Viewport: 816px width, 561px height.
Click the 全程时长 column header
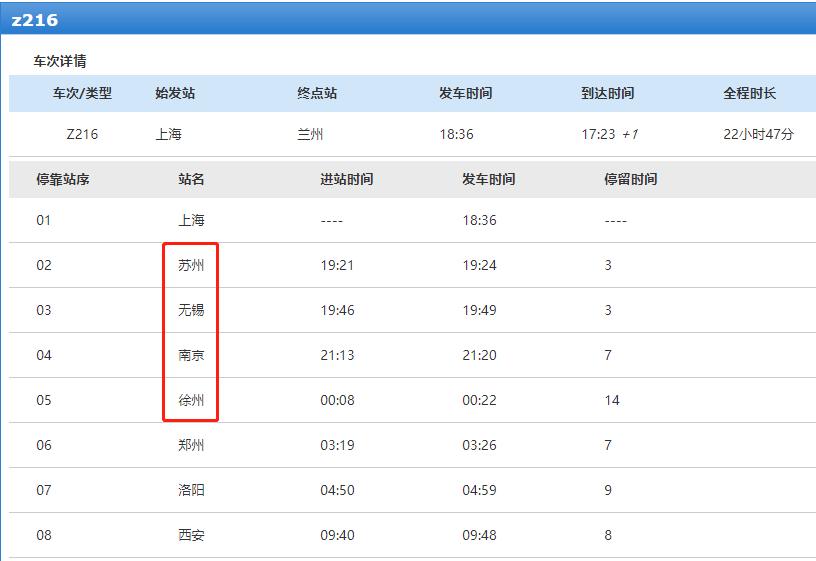749,93
